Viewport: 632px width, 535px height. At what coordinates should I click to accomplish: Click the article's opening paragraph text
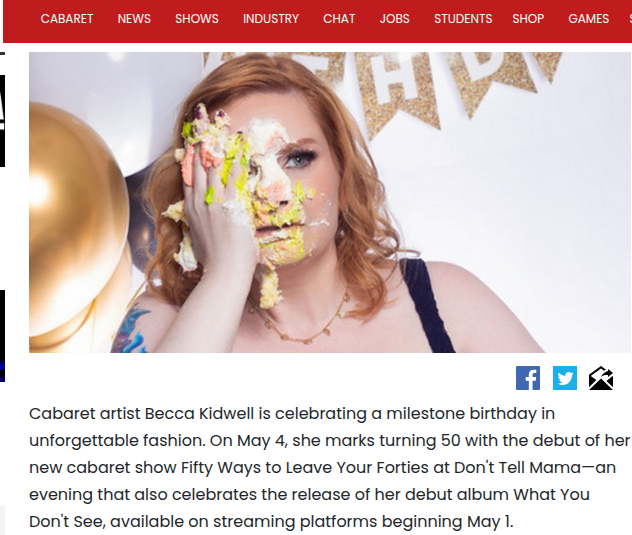click(330, 468)
